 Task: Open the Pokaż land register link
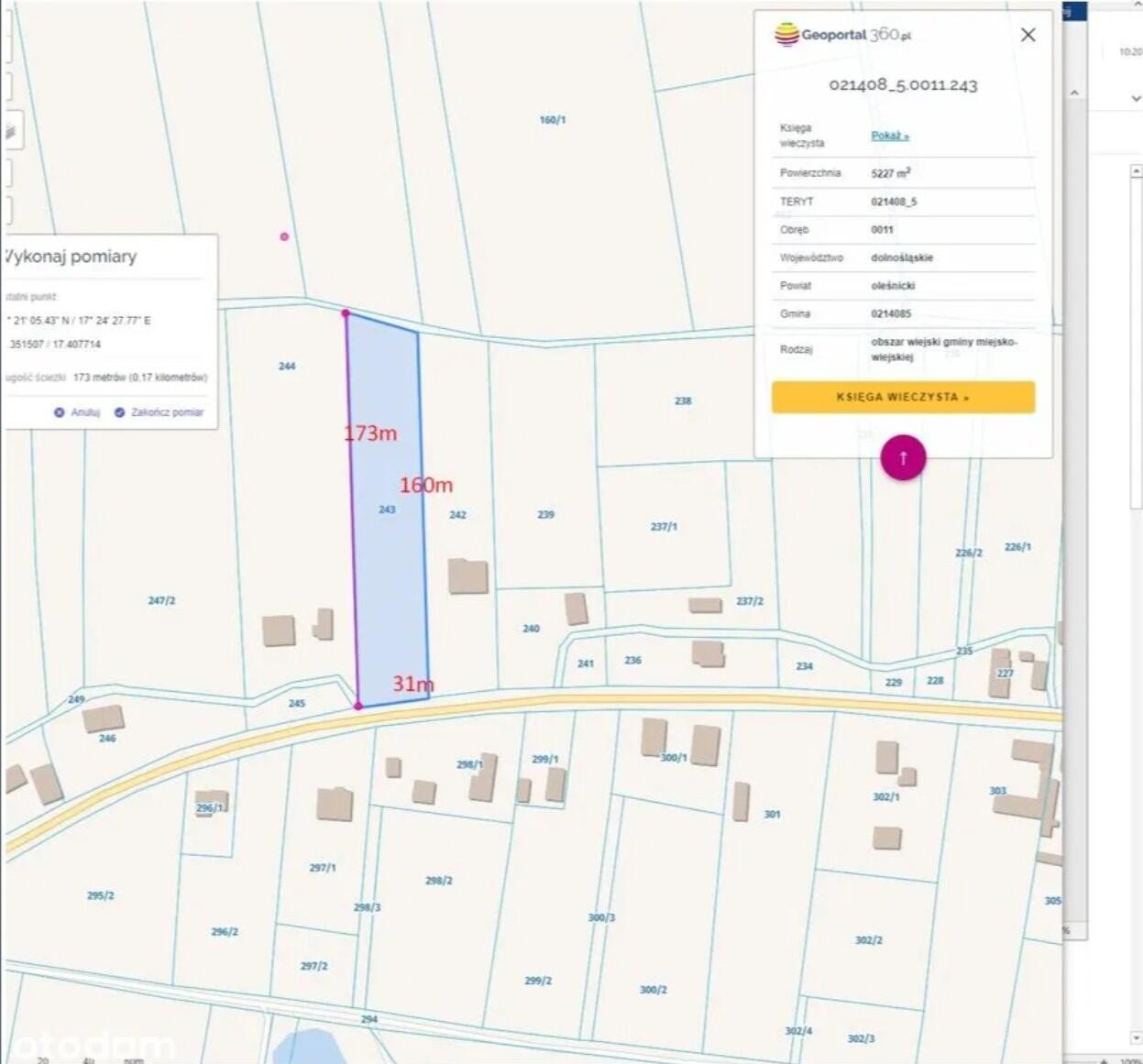[x=889, y=136]
